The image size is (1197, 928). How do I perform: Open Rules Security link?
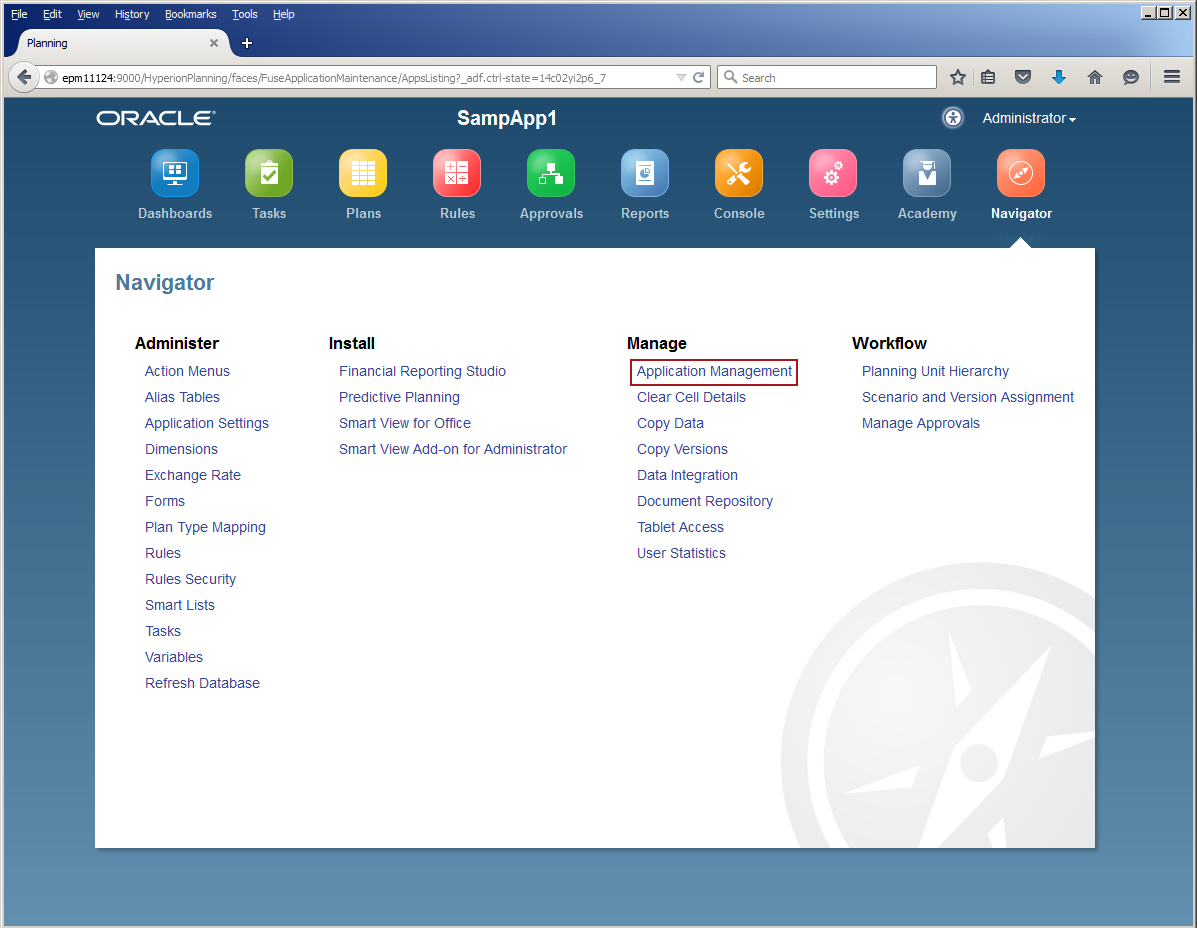pyautogui.click(x=191, y=578)
